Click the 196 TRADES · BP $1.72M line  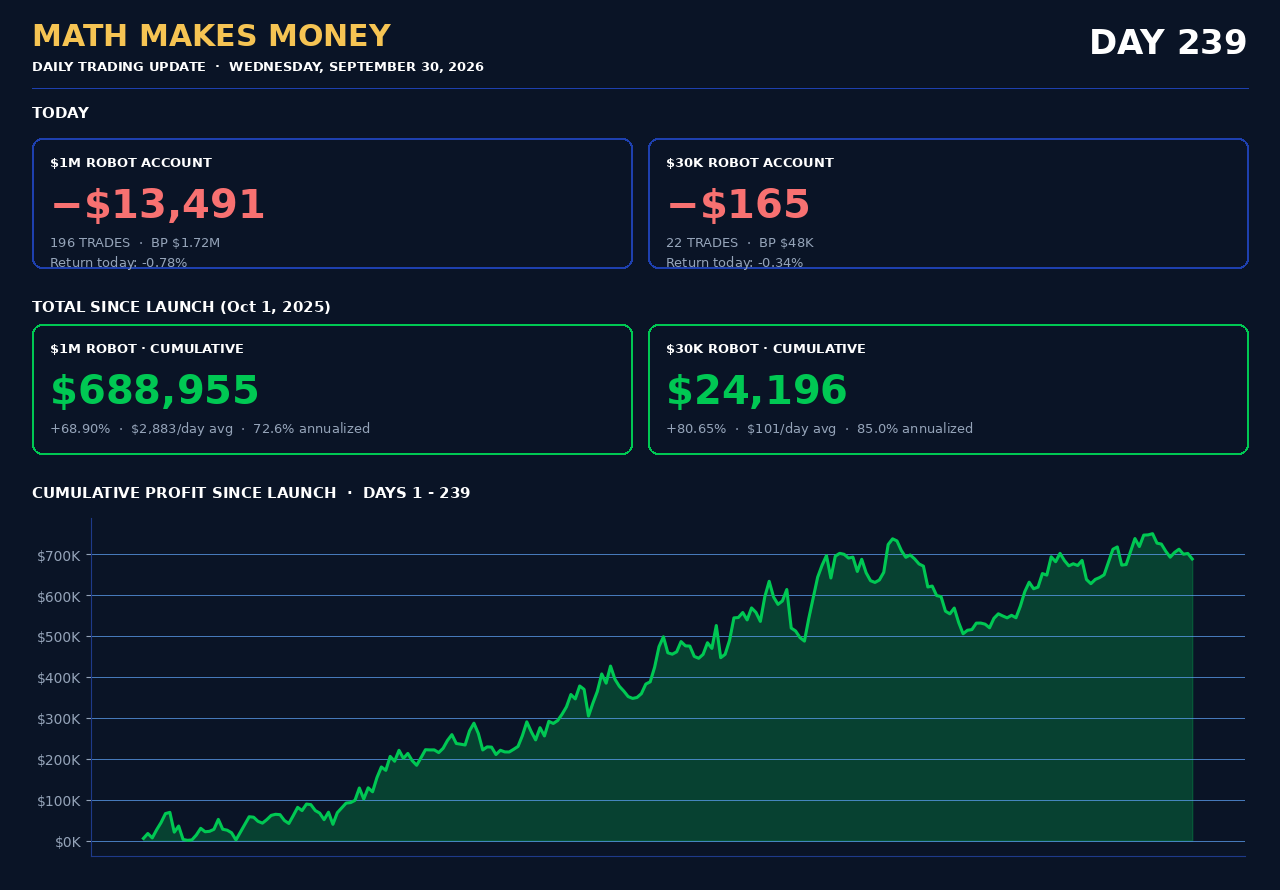(x=135, y=243)
